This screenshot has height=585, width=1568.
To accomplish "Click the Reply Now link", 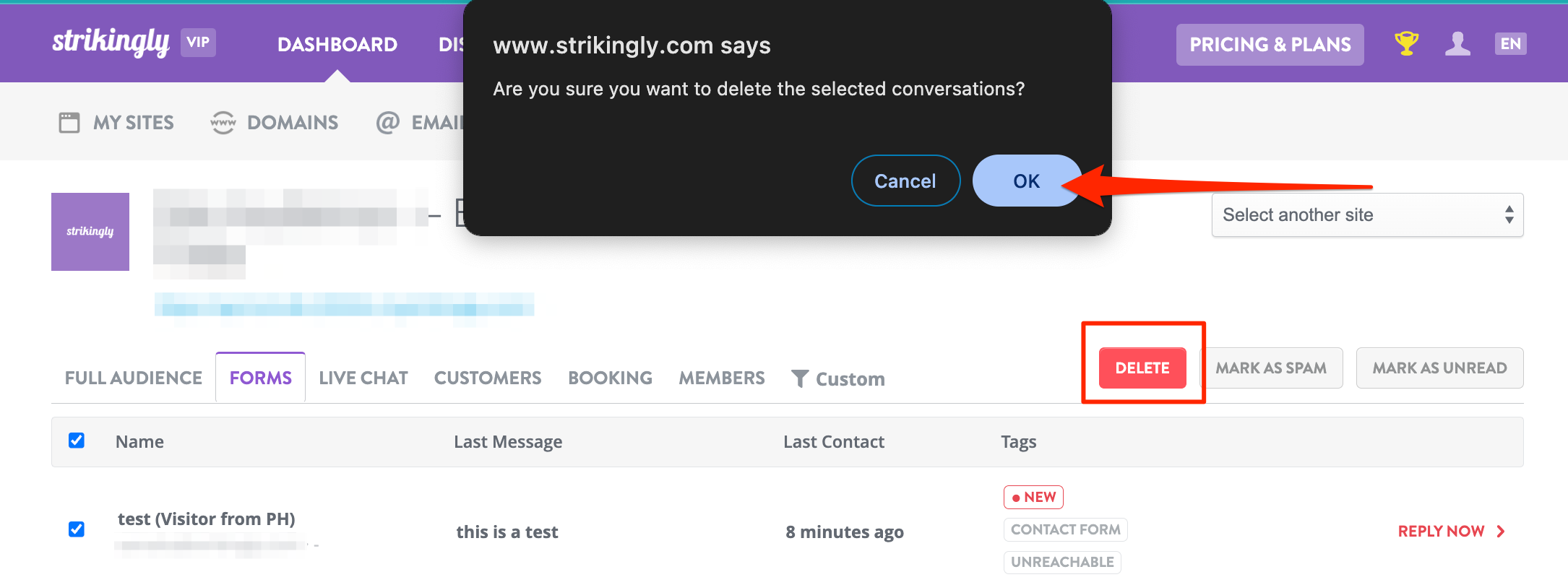I will point(1452,532).
